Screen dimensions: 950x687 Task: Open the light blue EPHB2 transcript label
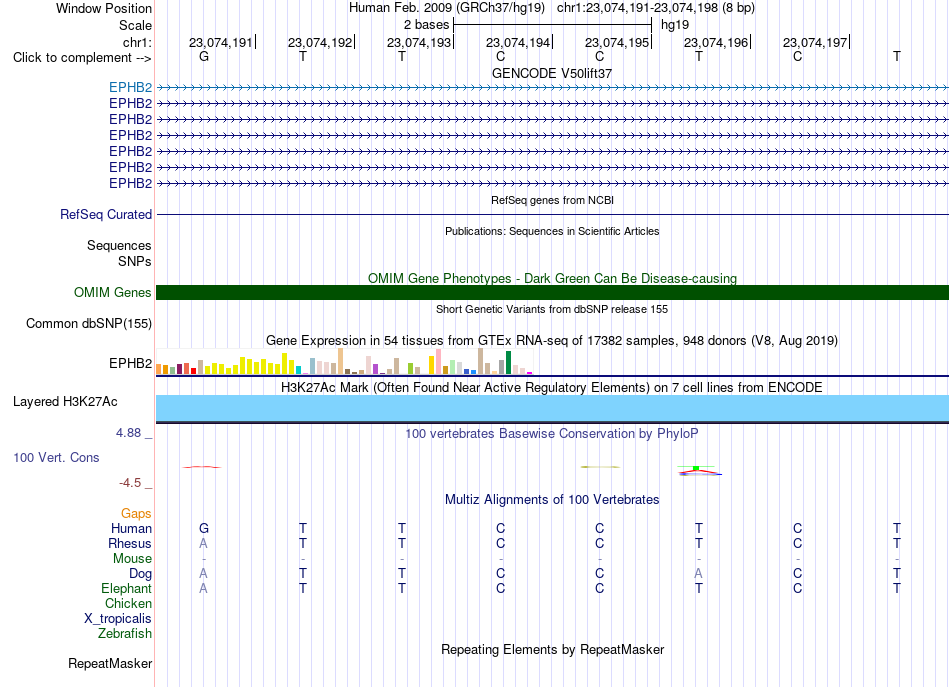[x=130, y=87]
